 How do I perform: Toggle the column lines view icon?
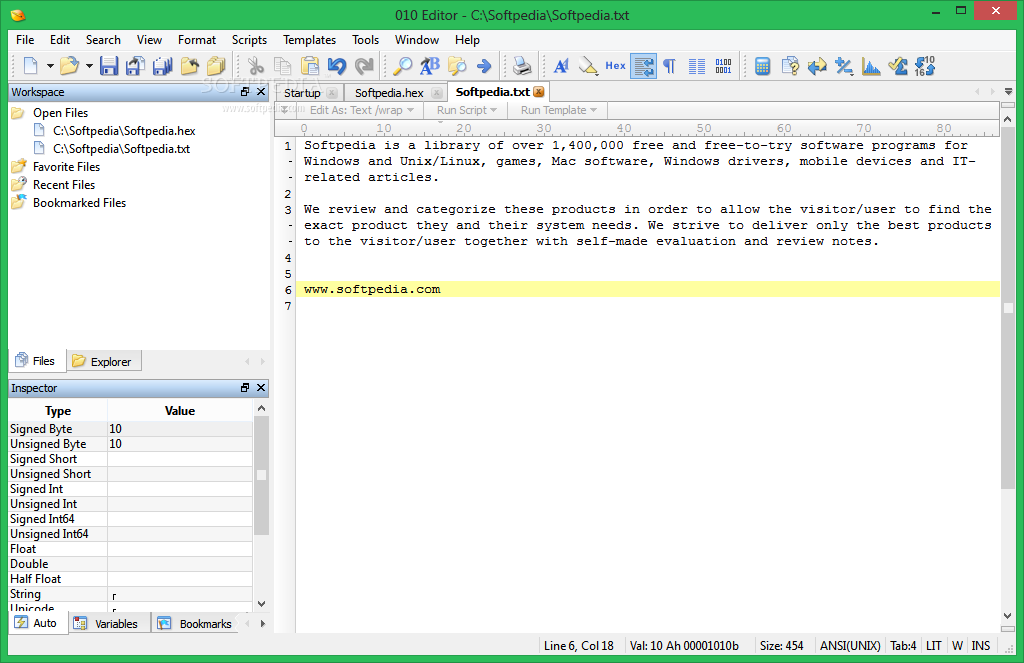pos(697,66)
